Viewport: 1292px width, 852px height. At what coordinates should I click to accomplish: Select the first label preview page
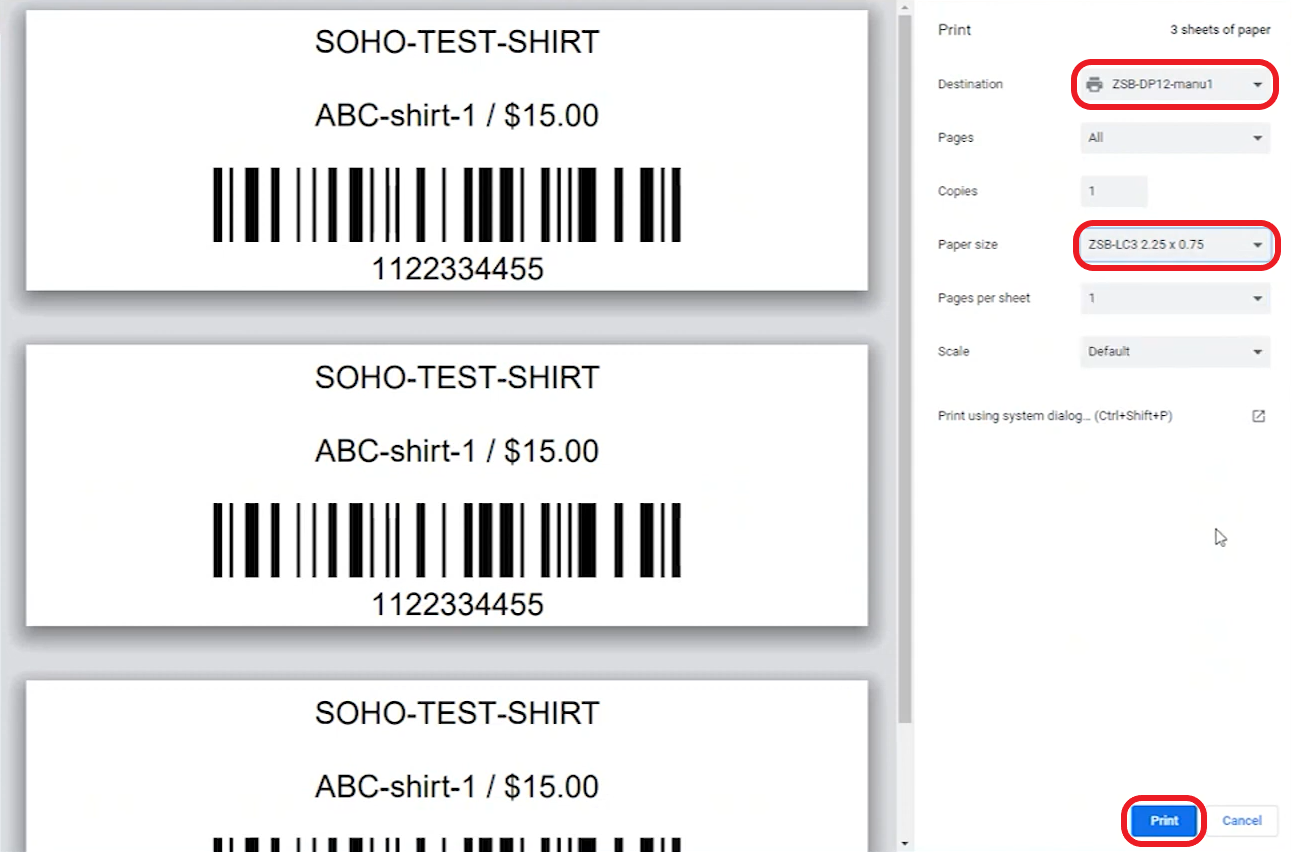(x=446, y=150)
